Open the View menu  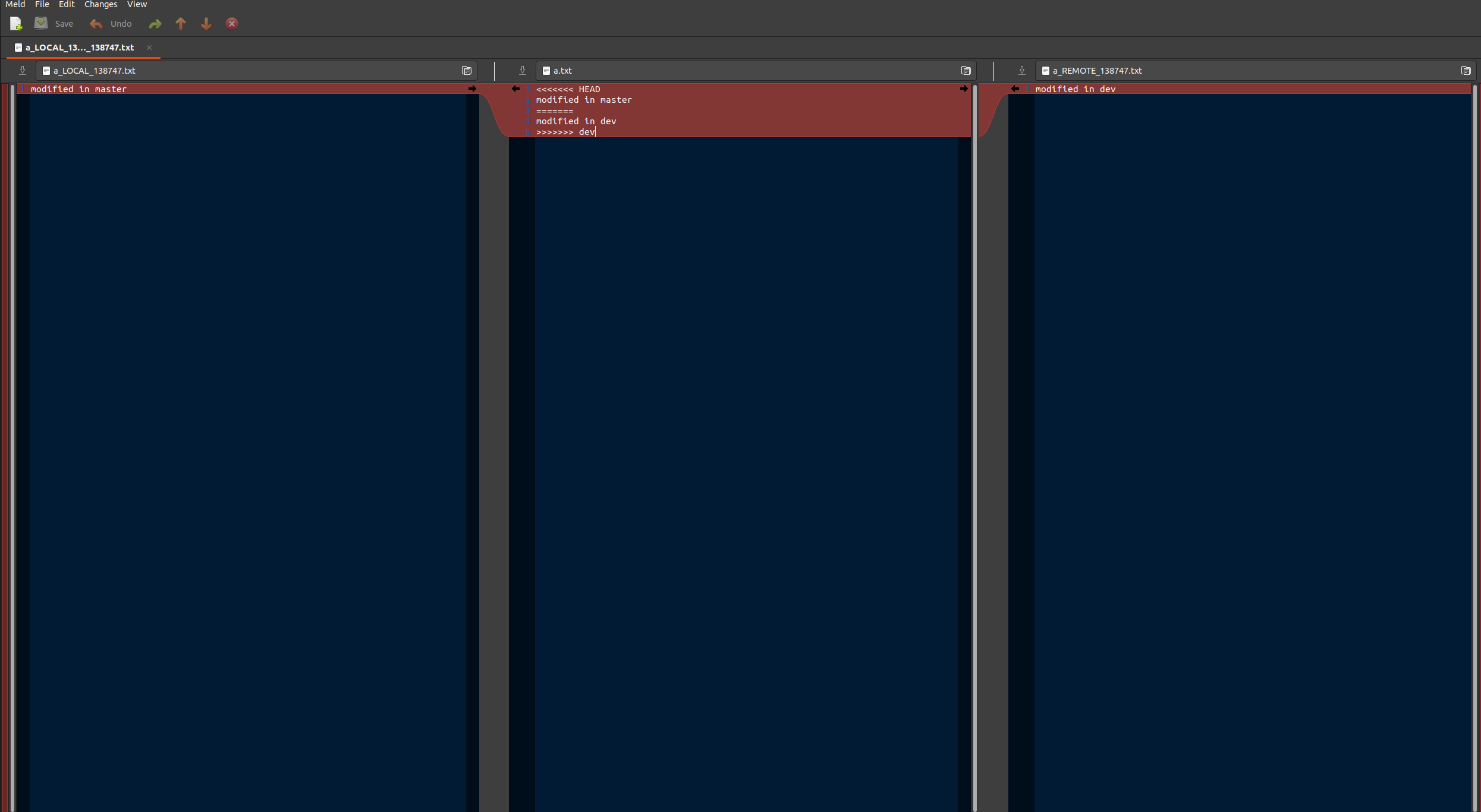click(x=137, y=5)
